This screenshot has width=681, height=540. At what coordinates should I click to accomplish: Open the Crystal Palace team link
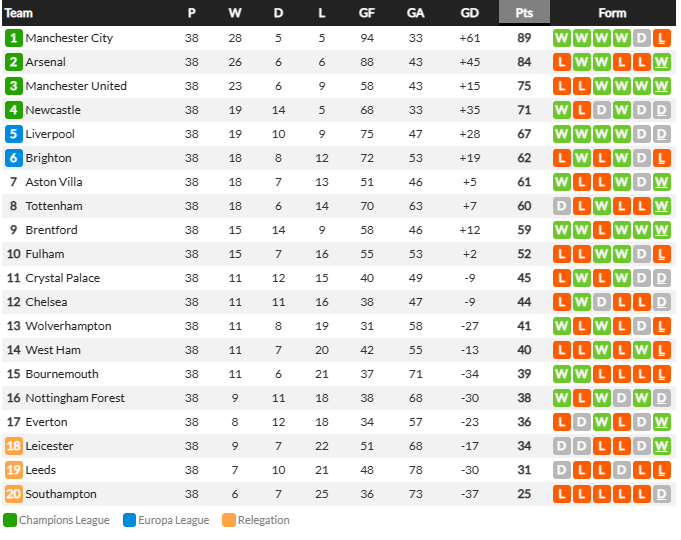pyautogui.click(x=63, y=278)
